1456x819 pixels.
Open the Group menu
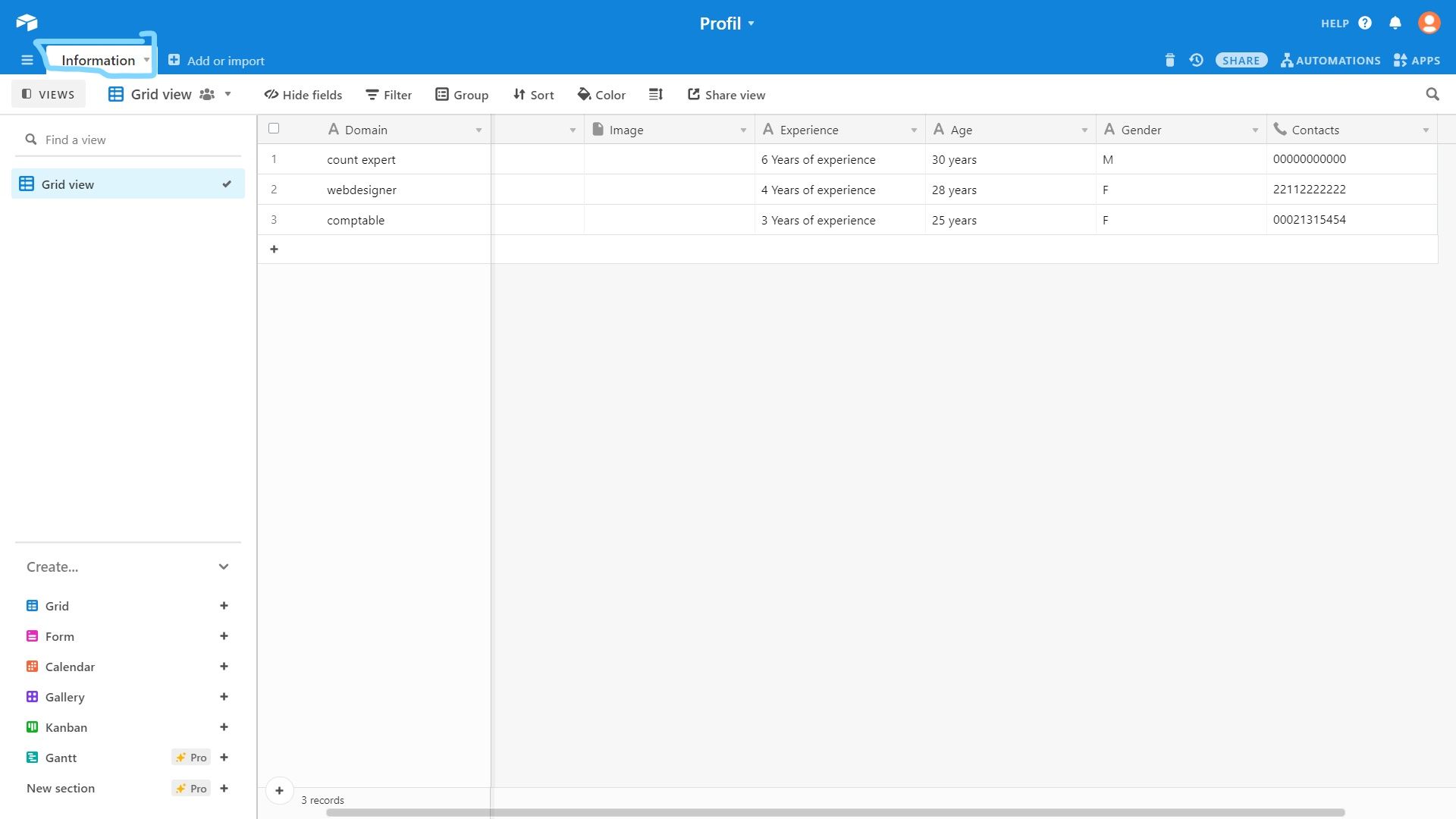[462, 95]
